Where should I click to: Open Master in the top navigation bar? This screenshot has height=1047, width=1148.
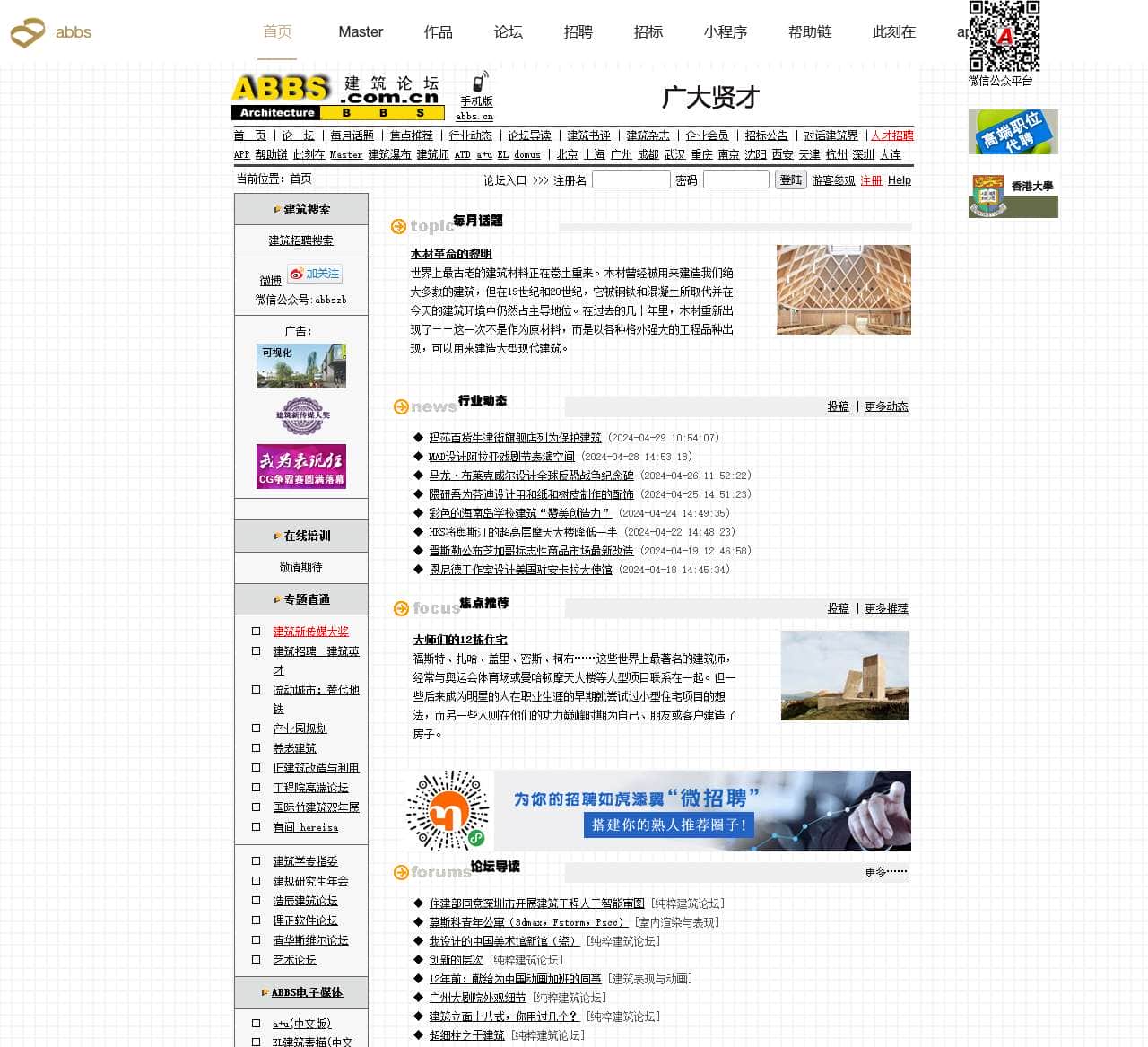(361, 32)
